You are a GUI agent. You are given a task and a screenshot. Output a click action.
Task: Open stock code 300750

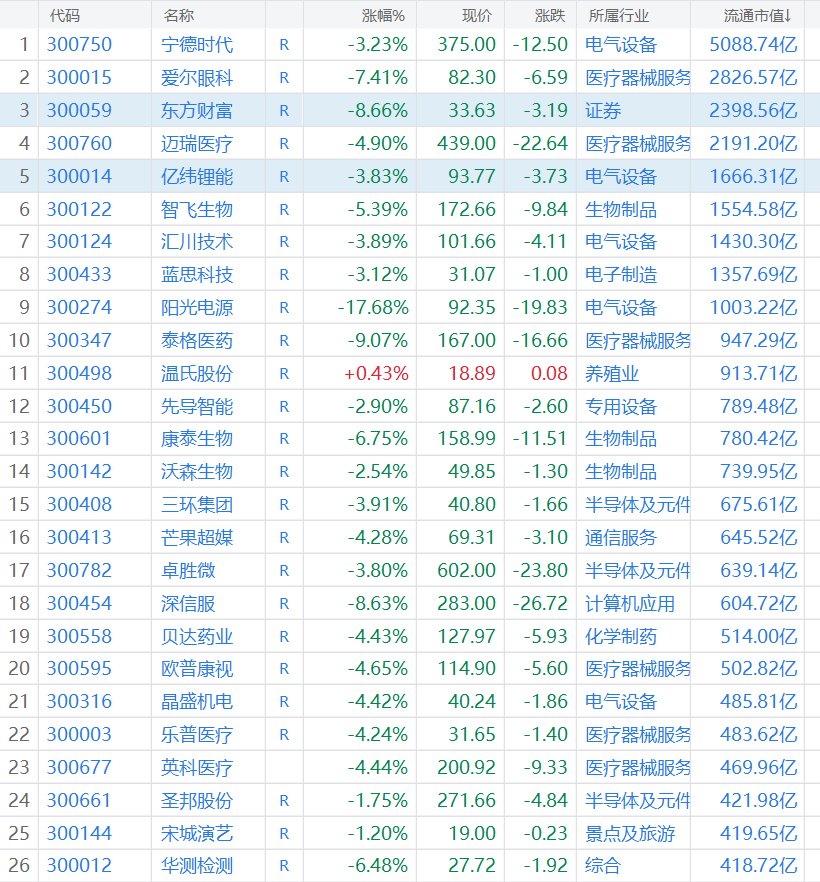tap(79, 44)
